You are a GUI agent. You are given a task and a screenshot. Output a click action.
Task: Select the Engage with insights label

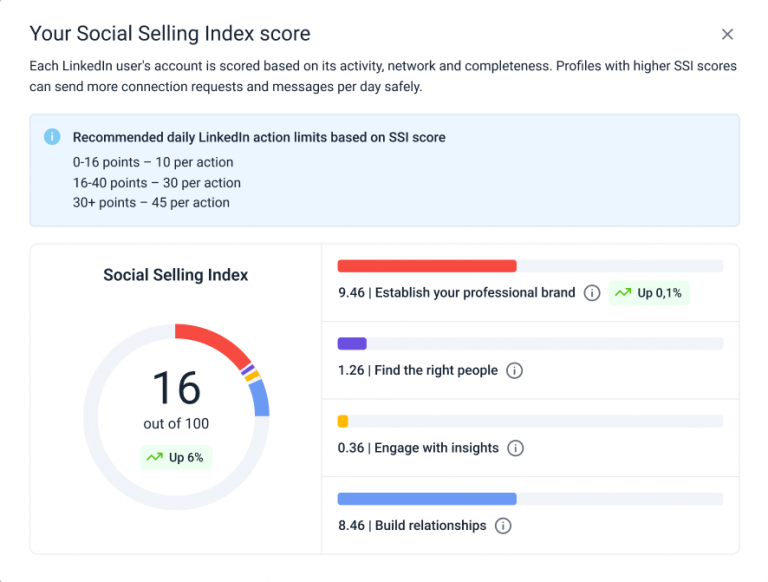[436, 448]
